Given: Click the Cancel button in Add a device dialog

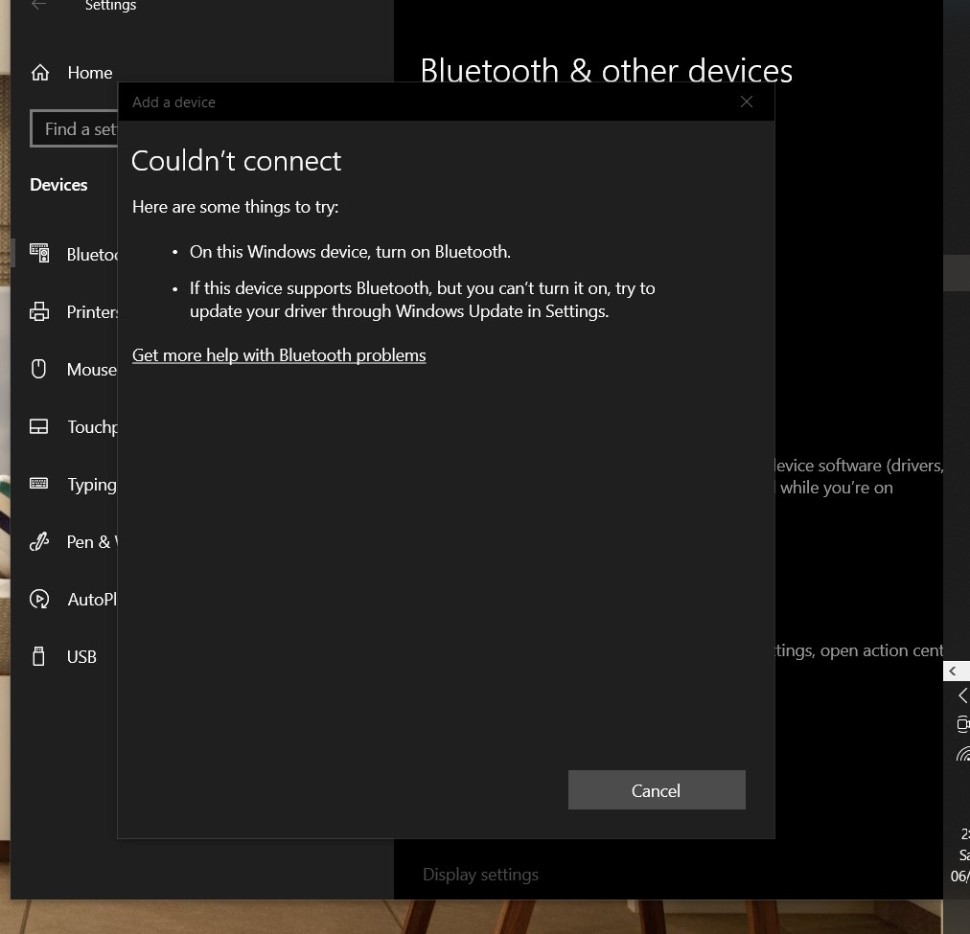Looking at the screenshot, I should coord(656,790).
